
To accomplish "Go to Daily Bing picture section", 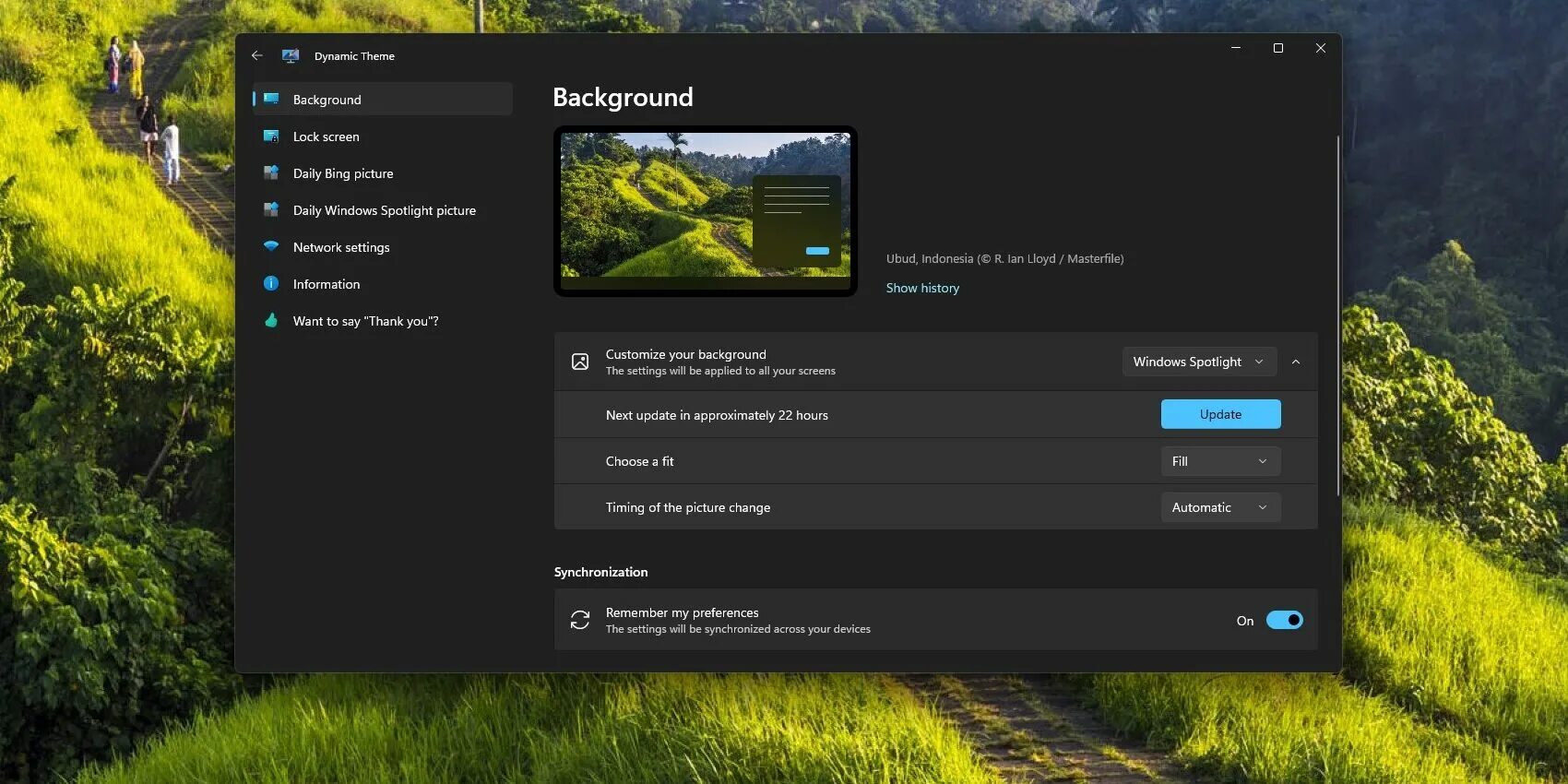I will 383,172.
